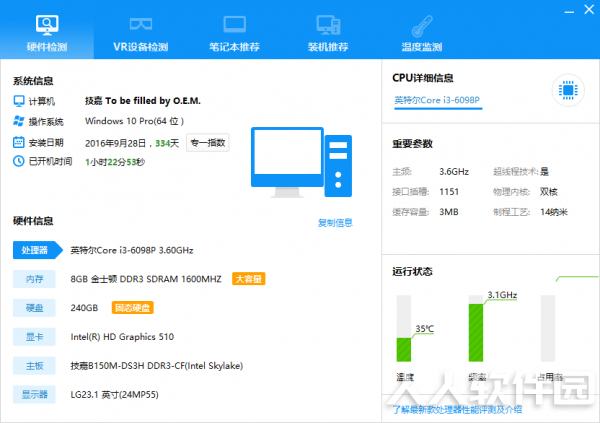This screenshot has height=423, width=600.
Task: Click the 双核 core count value
Action: pyautogui.click(x=549, y=192)
